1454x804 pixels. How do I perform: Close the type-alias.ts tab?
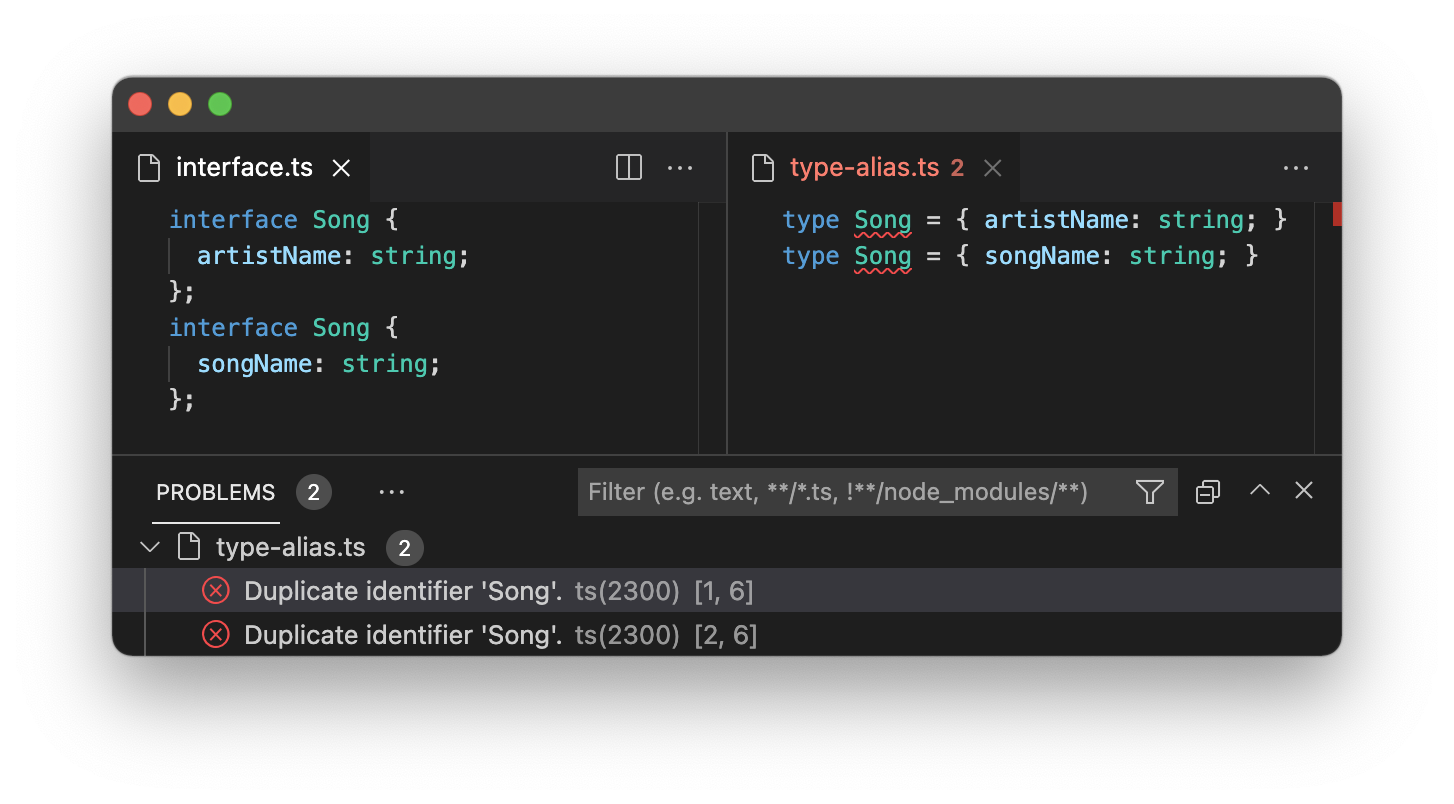992,168
